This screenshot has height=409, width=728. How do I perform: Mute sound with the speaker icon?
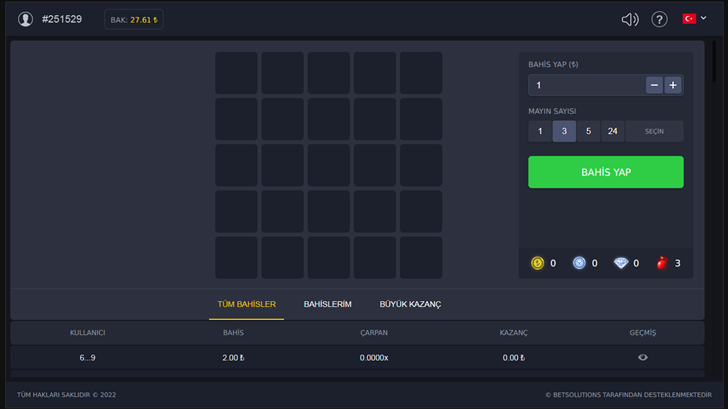pyautogui.click(x=630, y=19)
